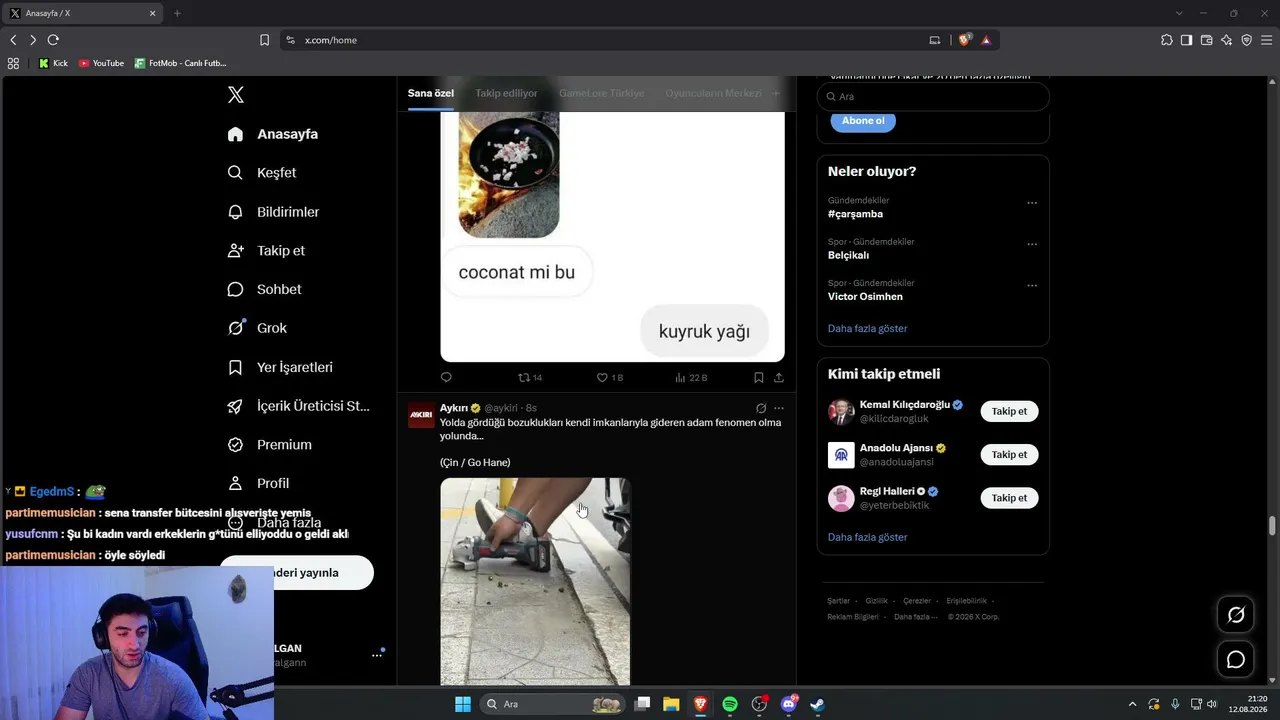The image size is (1280, 720).
Task: Click the X search Ara field
Action: point(933,97)
